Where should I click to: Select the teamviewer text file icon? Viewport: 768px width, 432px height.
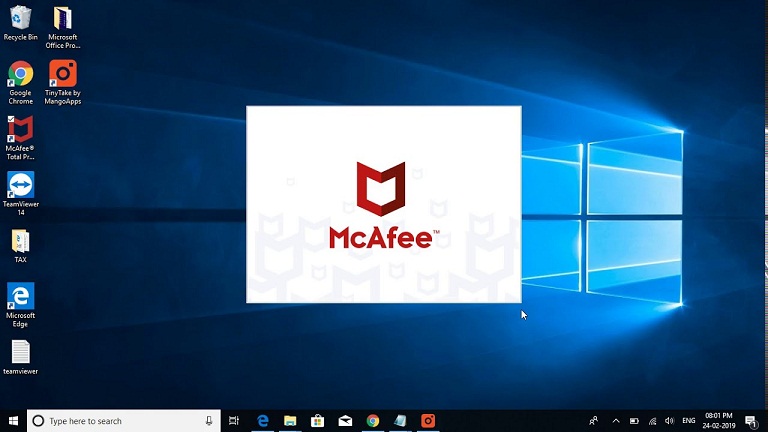[20, 358]
